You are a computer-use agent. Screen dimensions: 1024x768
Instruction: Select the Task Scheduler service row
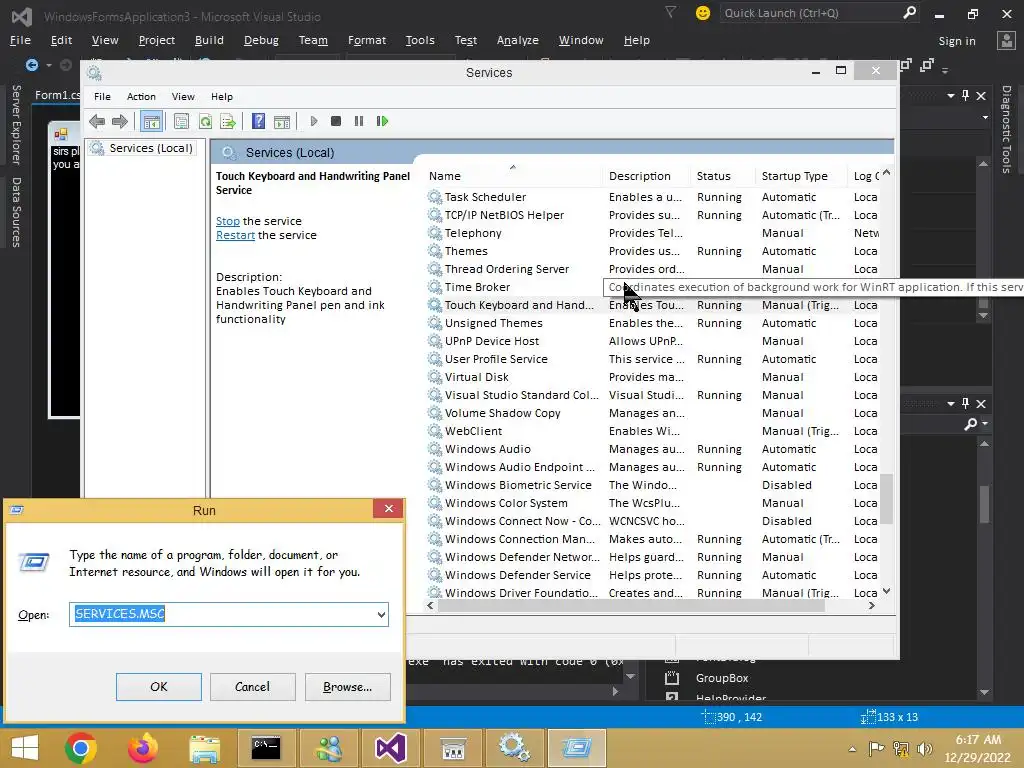click(x=653, y=197)
